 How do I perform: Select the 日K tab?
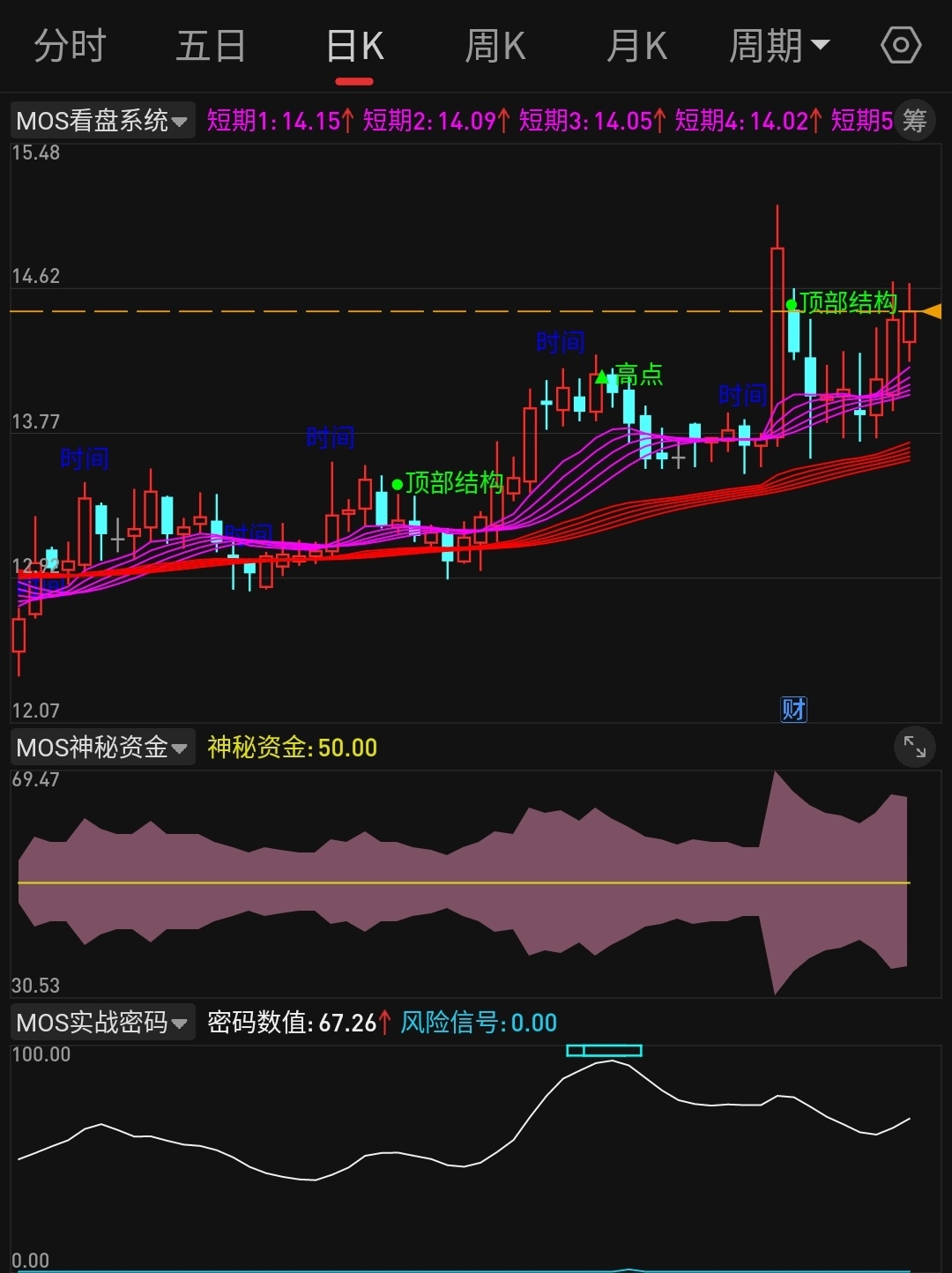click(355, 46)
